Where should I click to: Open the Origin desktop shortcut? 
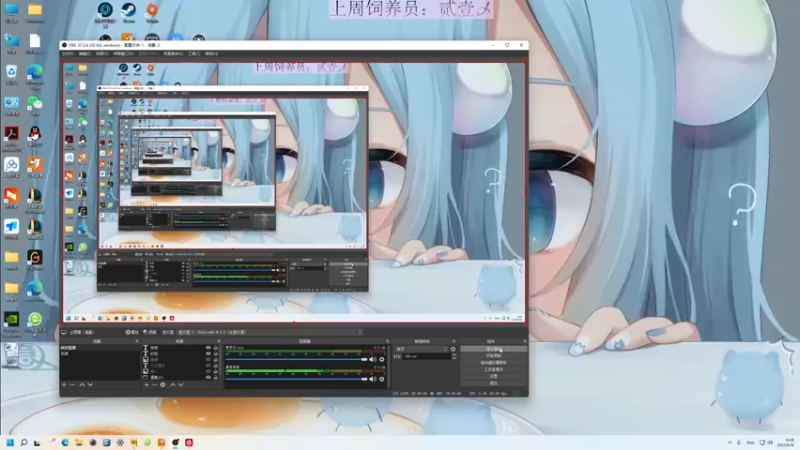152,12
